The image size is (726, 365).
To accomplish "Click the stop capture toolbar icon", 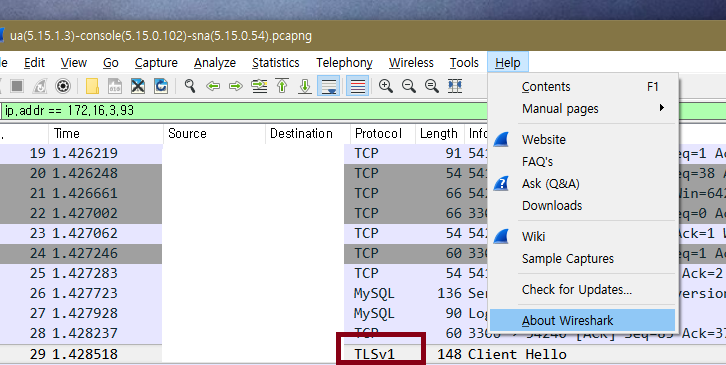I will pyautogui.click(x=17, y=86).
